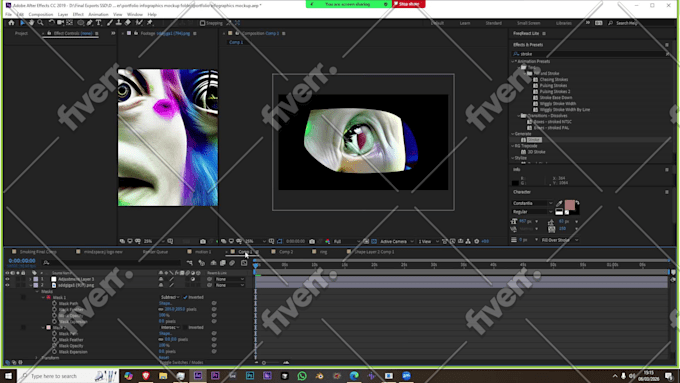This screenshot has width=680, height=383.
Task: Click the Shape link for Mask 1 Mask Path
Action: 165,304
